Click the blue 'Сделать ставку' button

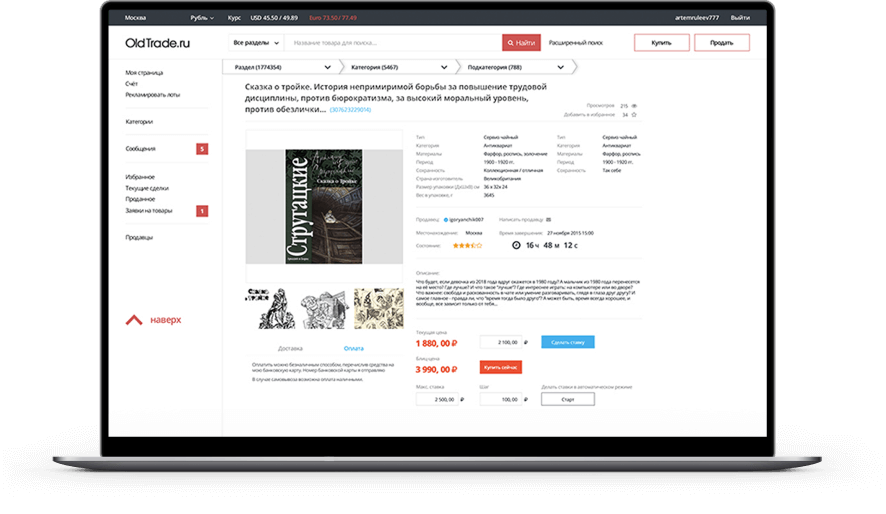(x=568, y=342)
